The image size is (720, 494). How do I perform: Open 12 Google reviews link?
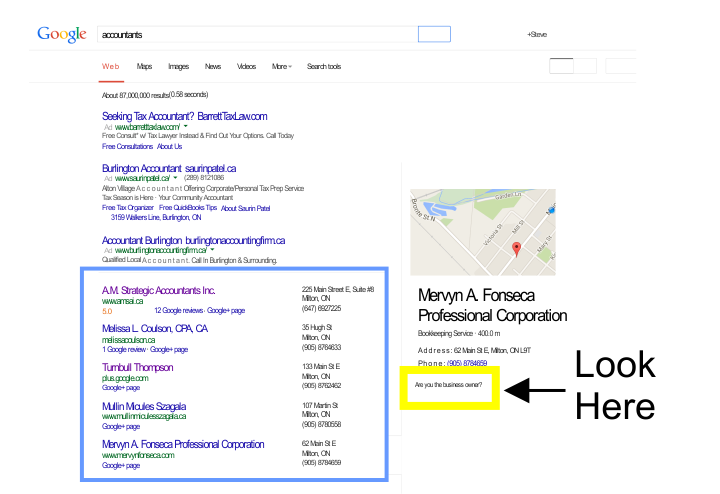point(179,311)
